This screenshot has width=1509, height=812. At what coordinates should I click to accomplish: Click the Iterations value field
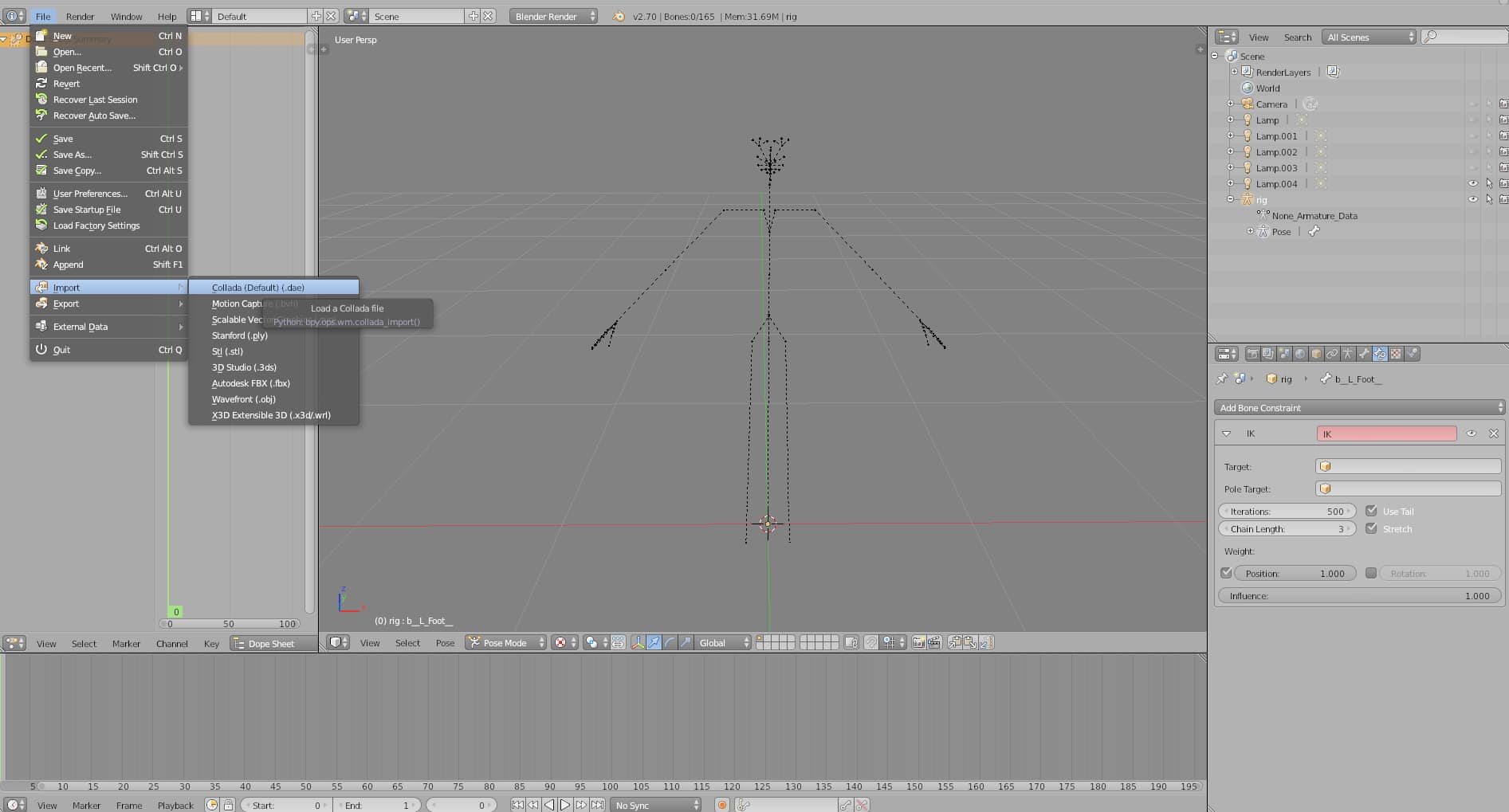pos(1287,511)
